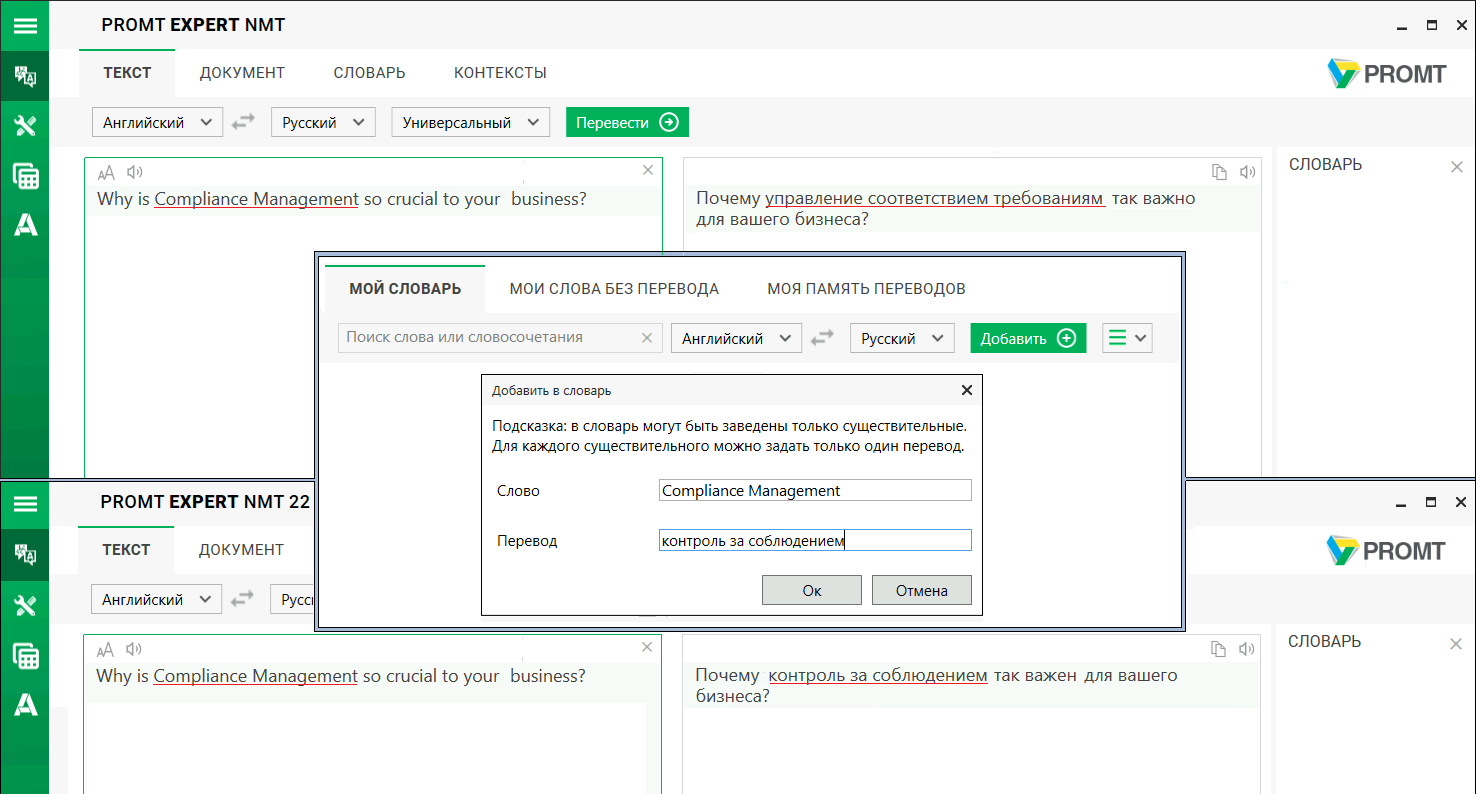Copy translation icon in top window

pos(1219,172)
